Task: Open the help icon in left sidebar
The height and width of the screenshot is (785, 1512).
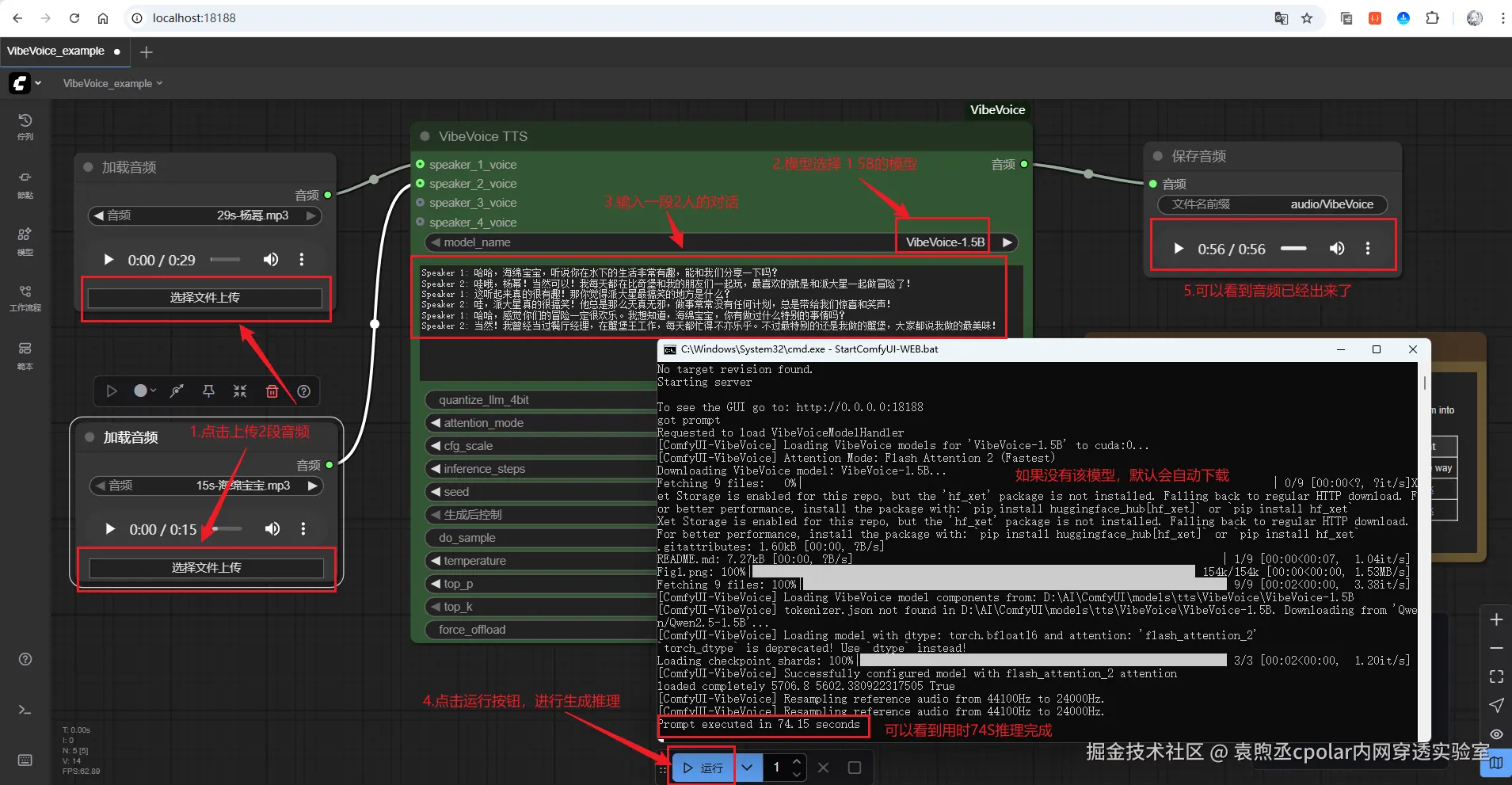Action: [x=25, y=659]
